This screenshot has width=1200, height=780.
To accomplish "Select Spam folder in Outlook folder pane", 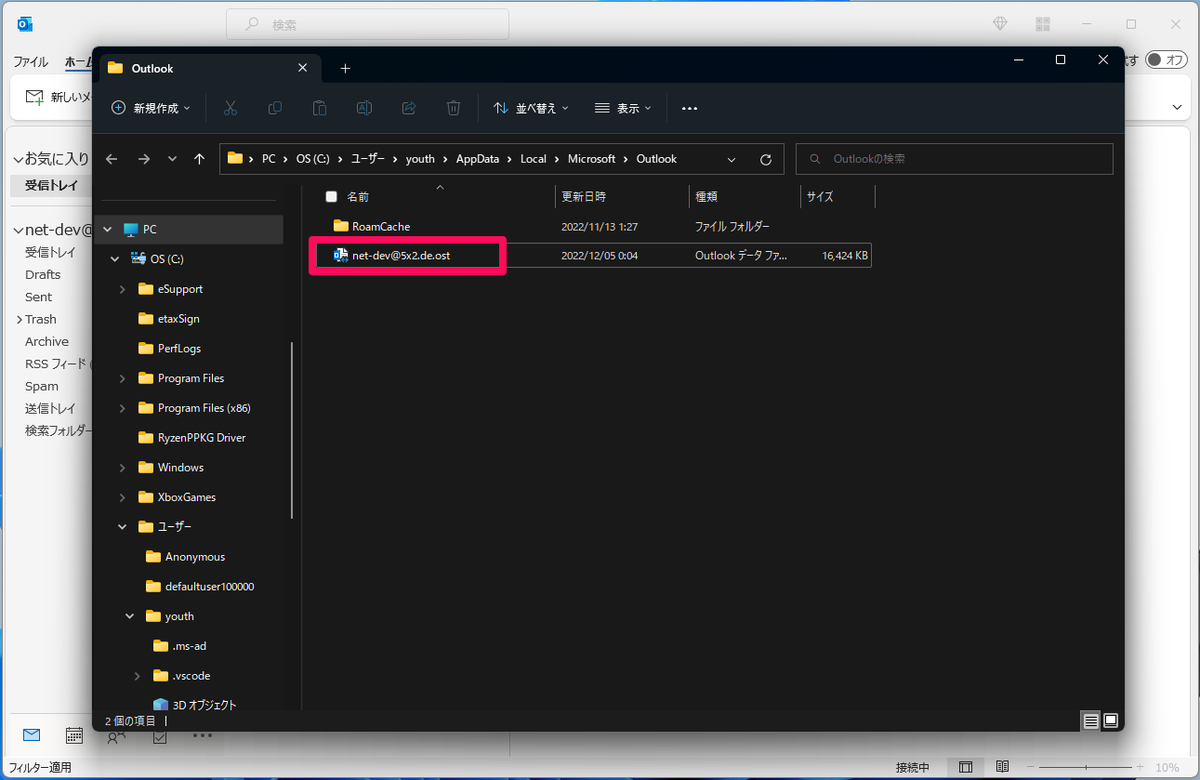I will [42, 386].
